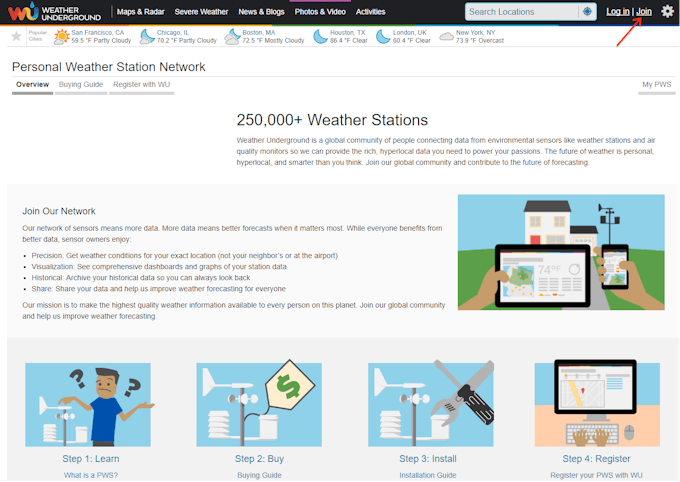Viewport: 680px width, 482px height.
Task: Open Register your PWS with WU link
Action: tap(596, 475)
